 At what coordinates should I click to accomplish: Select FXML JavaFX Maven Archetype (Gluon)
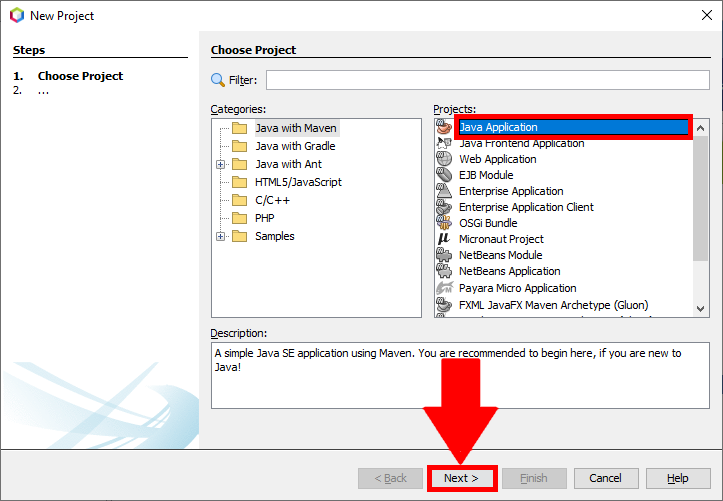pos(553,305)
